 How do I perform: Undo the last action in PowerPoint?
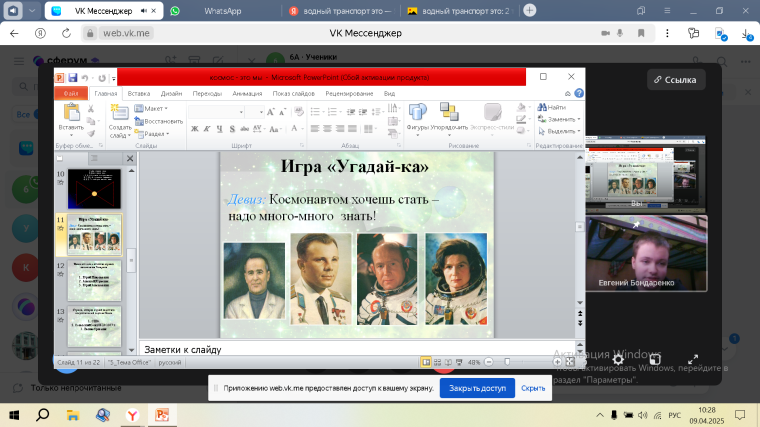pos(85,78)
